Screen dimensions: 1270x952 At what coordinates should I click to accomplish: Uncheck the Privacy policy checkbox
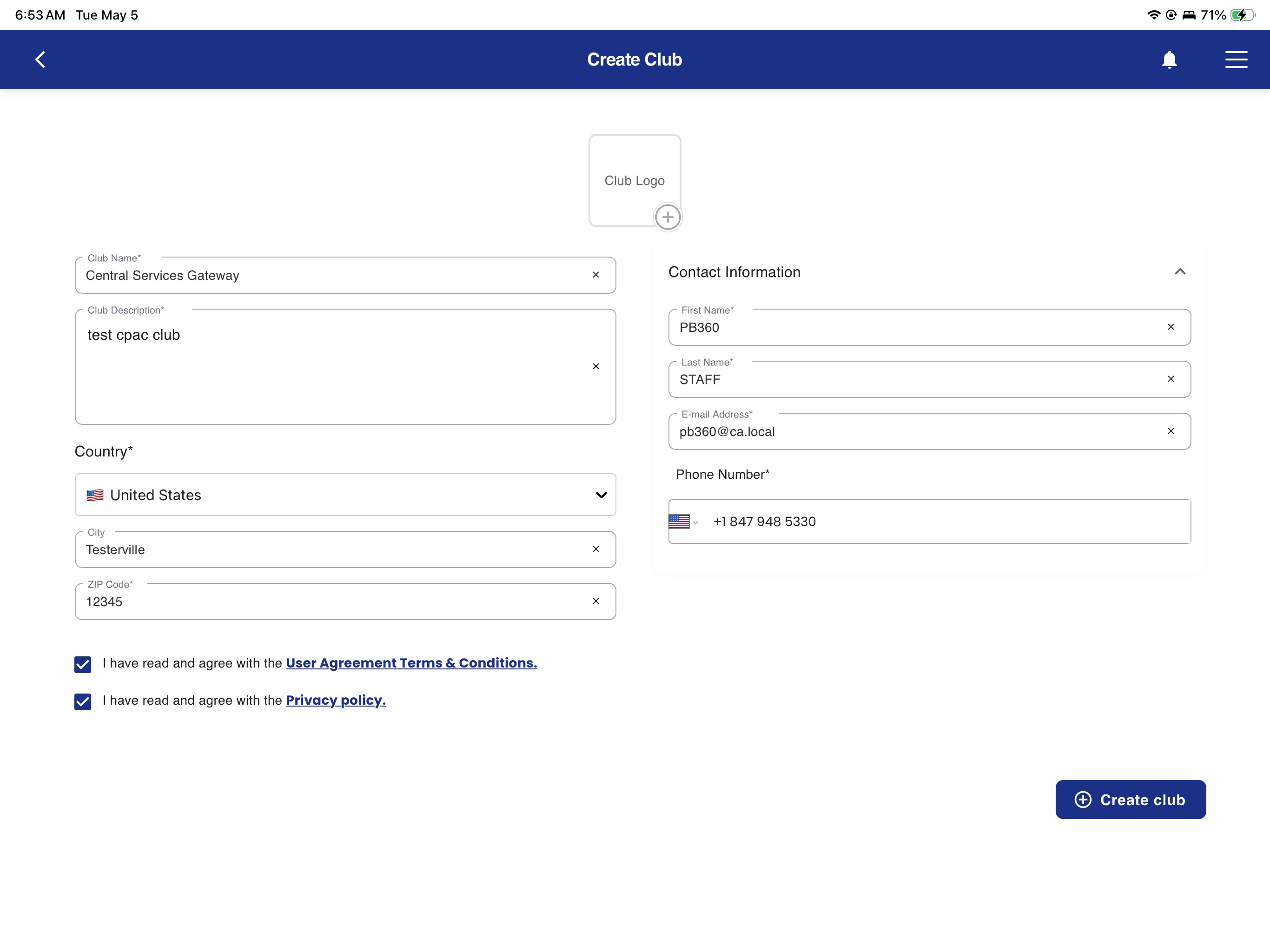[83, 701]
